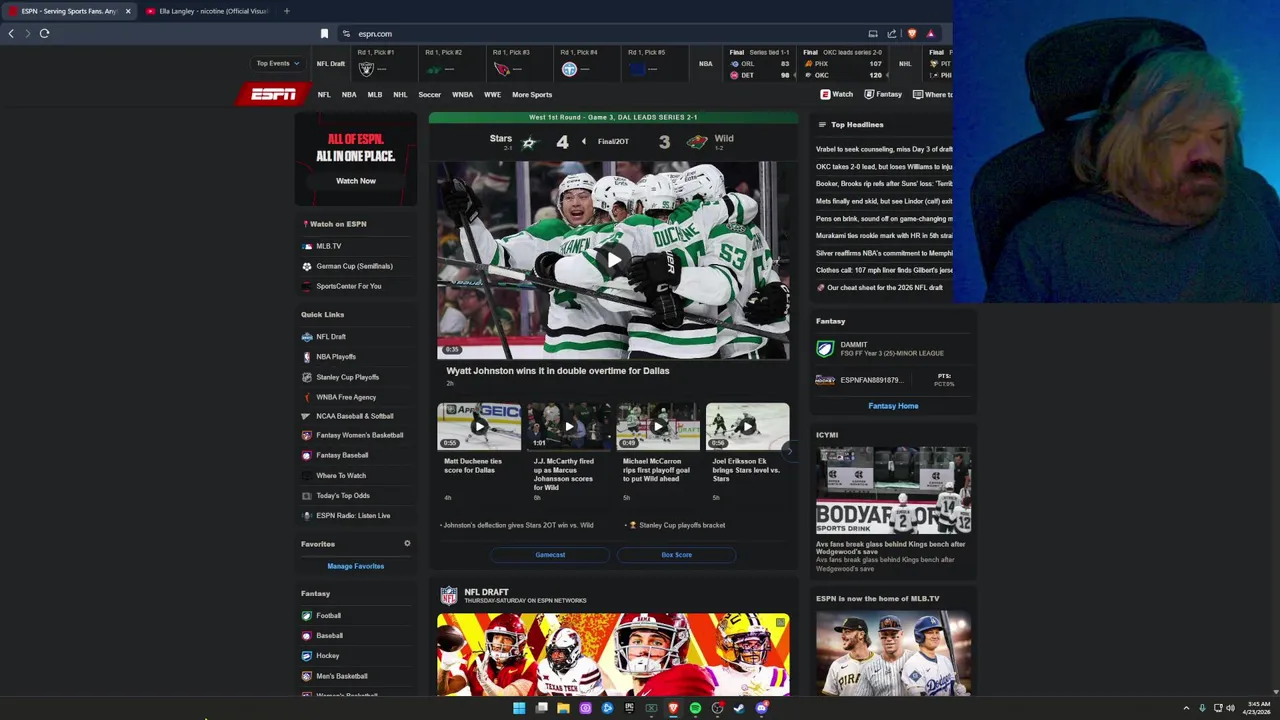Click the arrow beside the Stars score
This screenshot has width=1280, height=720.
pos(584,142)
